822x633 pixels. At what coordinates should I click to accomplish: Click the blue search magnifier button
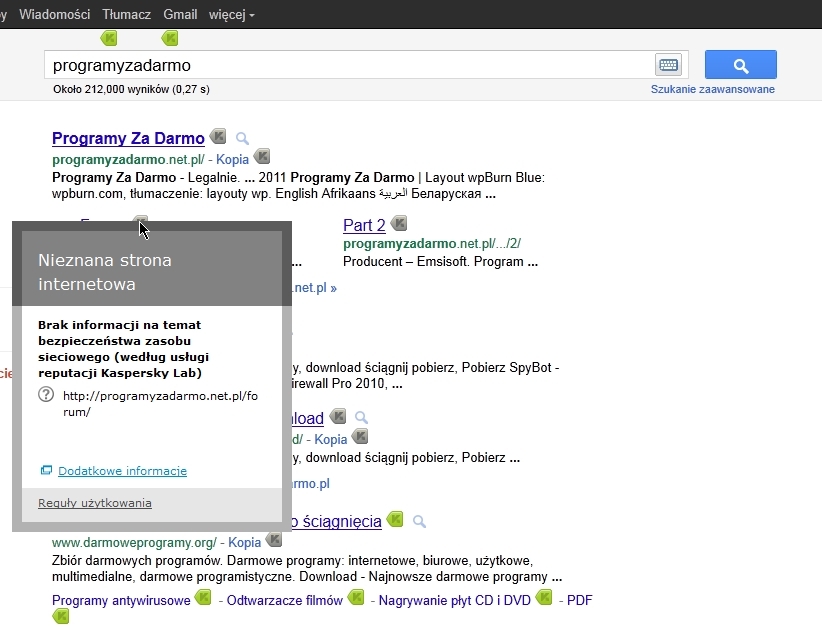tap(740, 65)
